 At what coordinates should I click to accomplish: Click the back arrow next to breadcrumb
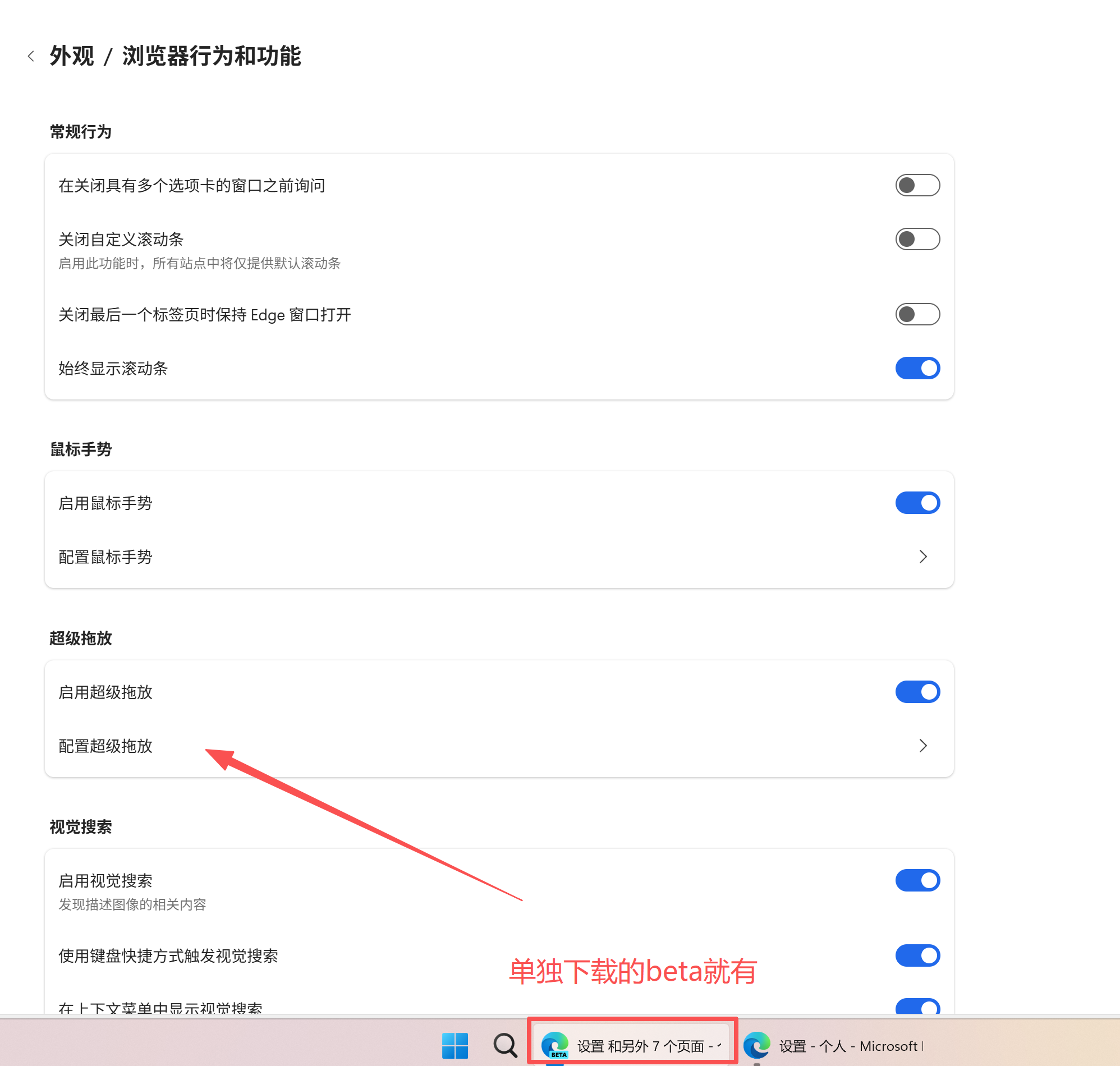(31, 56)
